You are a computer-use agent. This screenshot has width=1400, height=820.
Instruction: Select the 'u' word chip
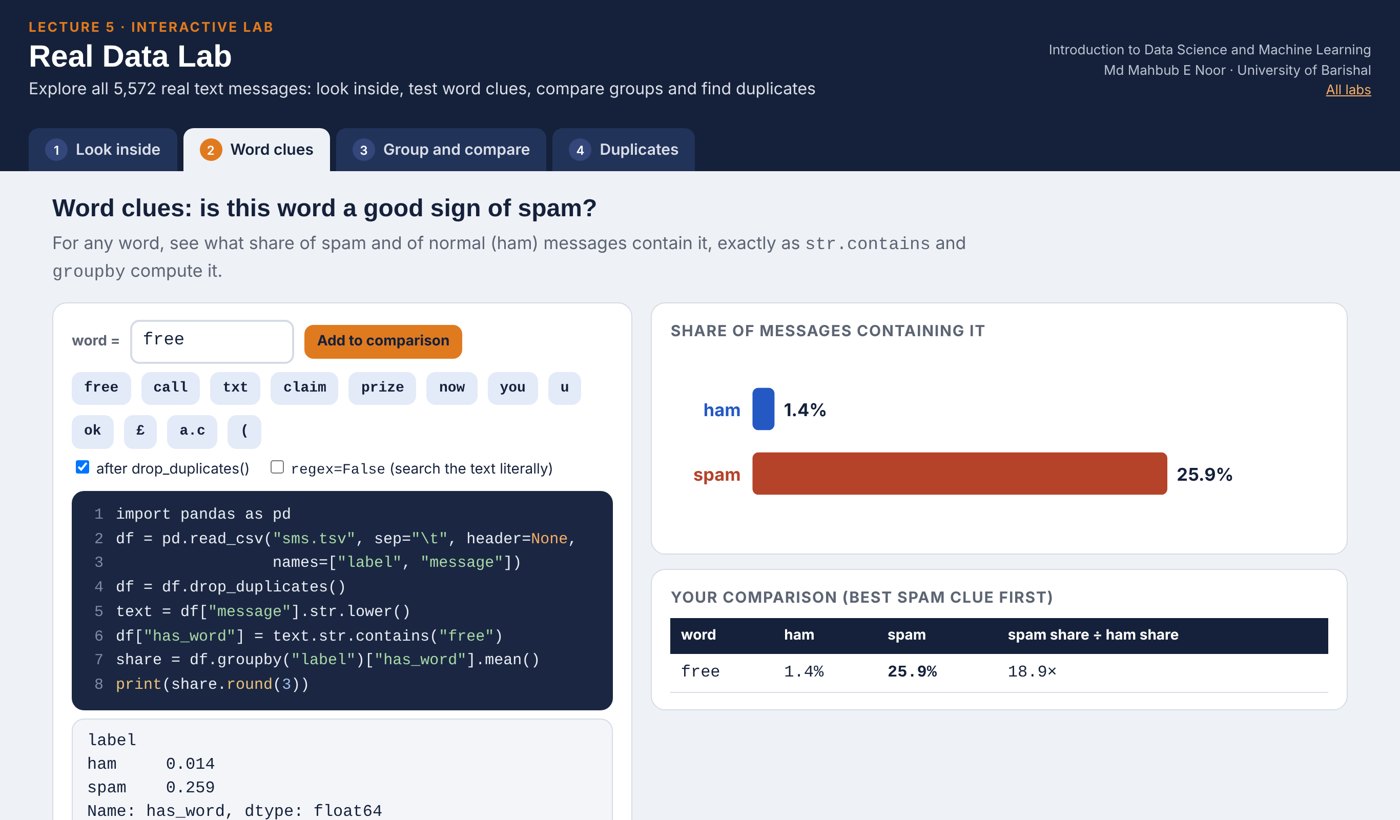click(x=564, y=388)
